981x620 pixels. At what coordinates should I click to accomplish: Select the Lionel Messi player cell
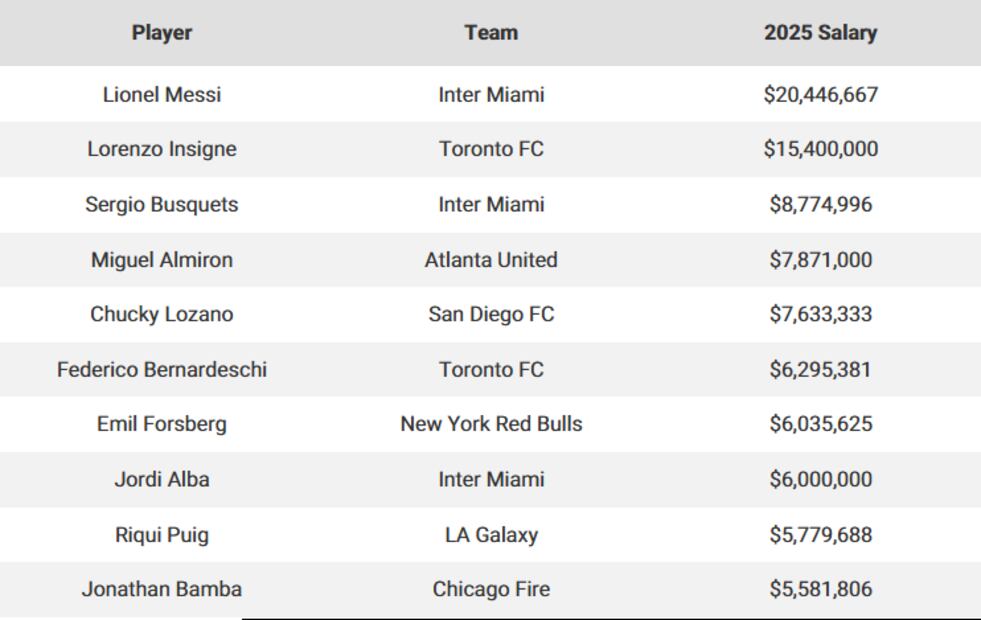[161, 95]
